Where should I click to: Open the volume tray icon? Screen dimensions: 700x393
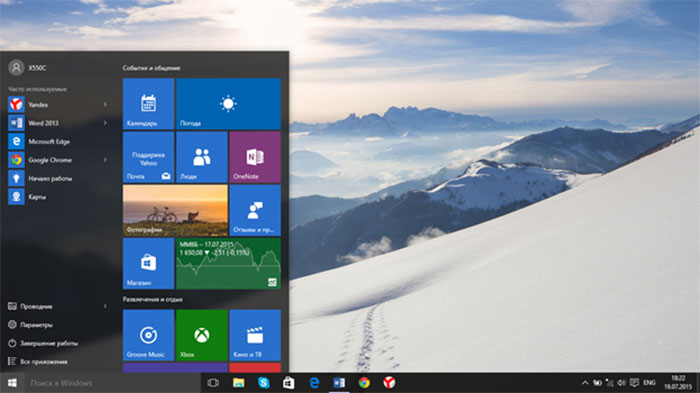pyautogui.click(x=621, y=383)
